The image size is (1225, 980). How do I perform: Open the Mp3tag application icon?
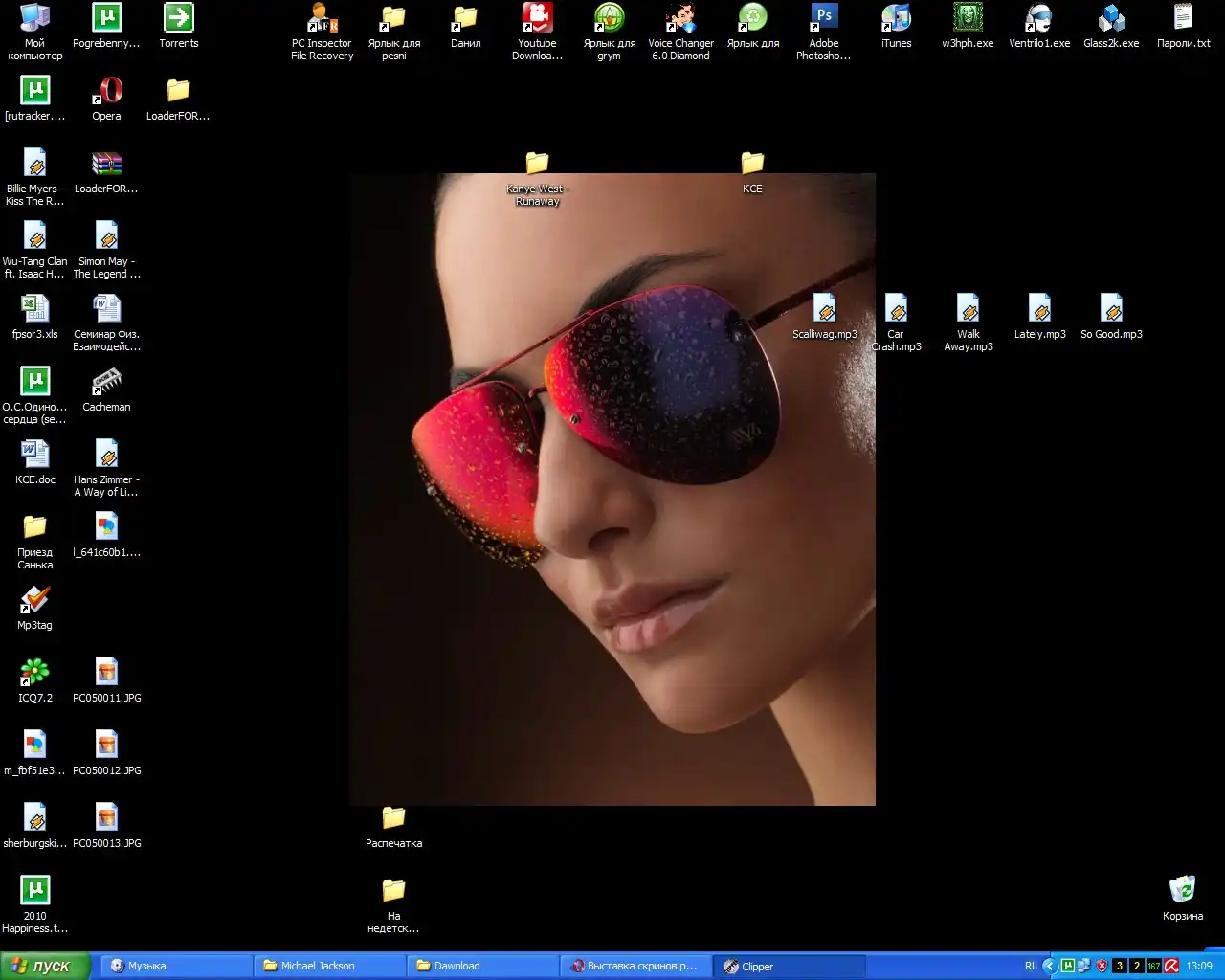pyautogui.click(x=34, y=601)
